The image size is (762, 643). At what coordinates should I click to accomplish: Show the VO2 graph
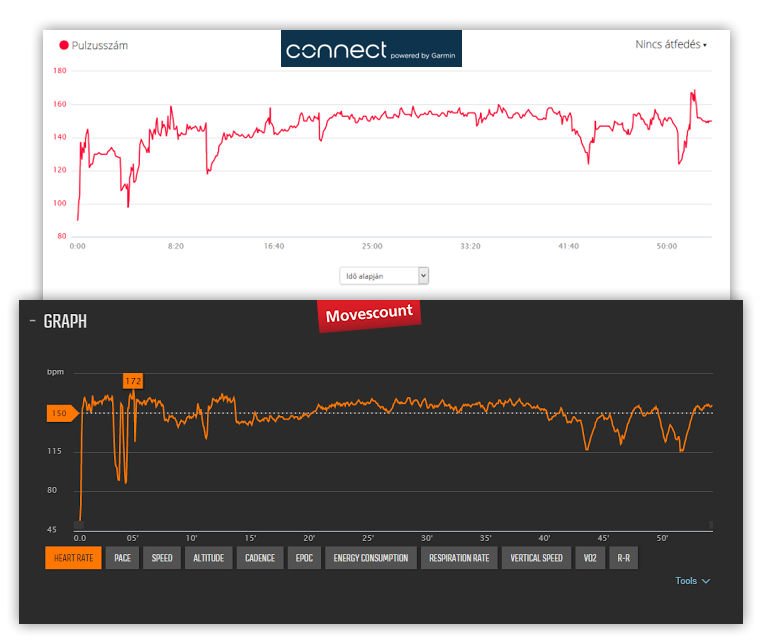pos(590,558)
